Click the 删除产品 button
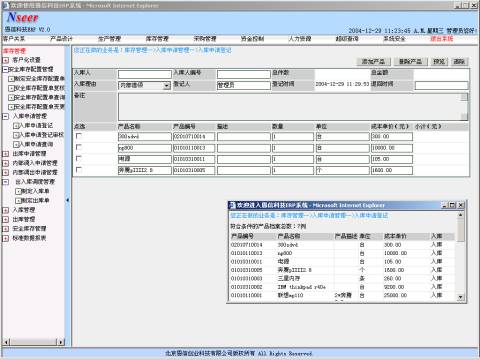This screenshot has width=480, height=360. [410, 62]
